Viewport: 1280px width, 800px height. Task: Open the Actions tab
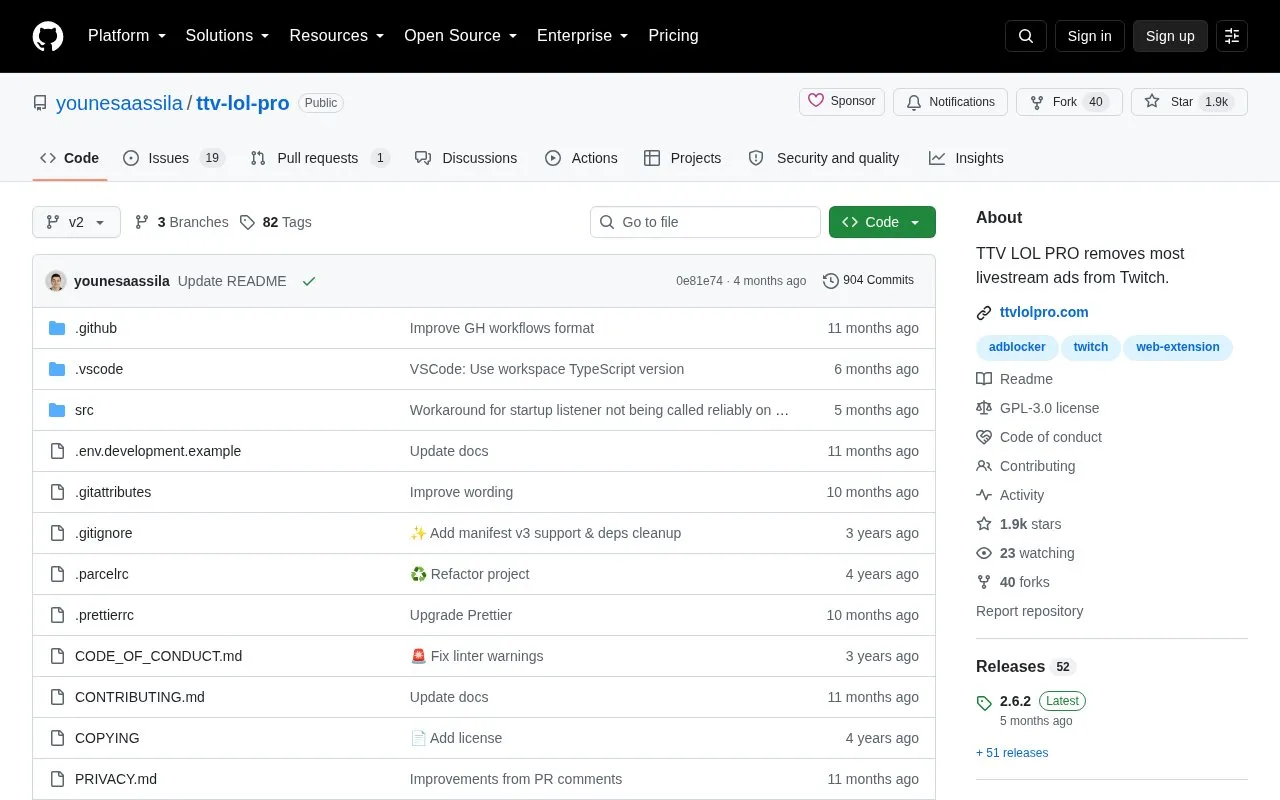click(x=581, y=158)
